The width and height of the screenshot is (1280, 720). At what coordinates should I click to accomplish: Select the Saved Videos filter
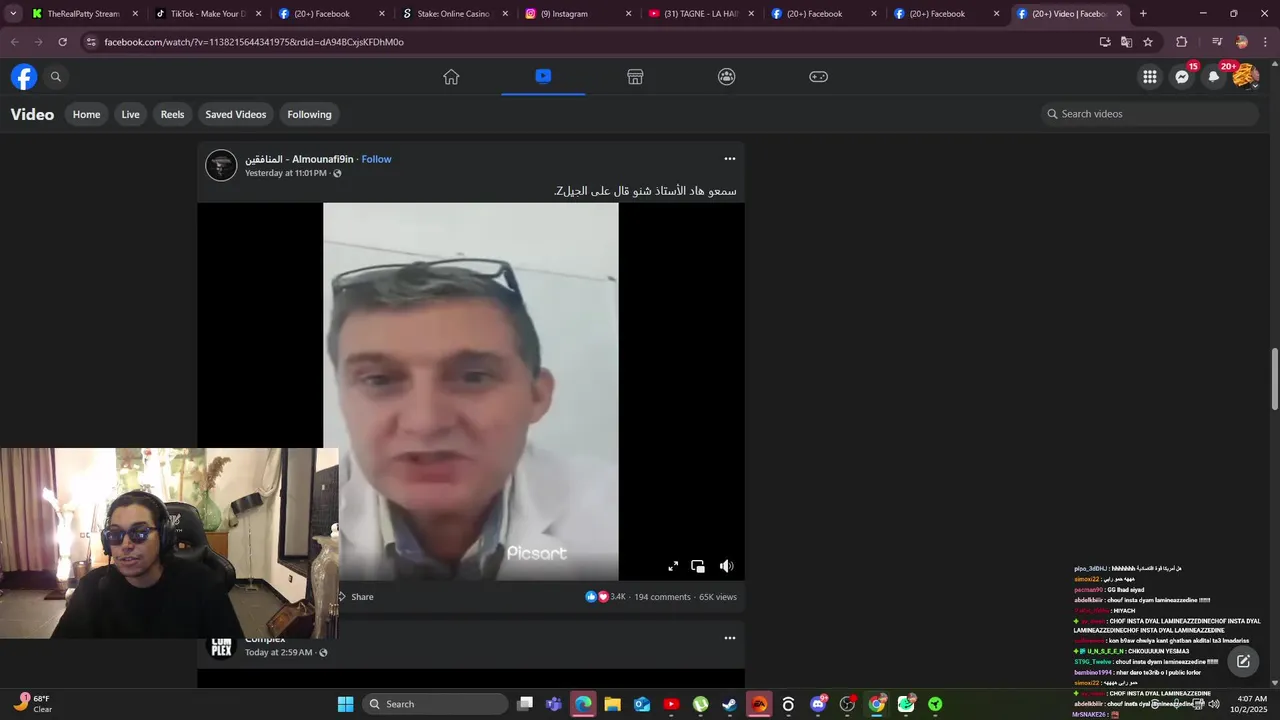[236, 114]
